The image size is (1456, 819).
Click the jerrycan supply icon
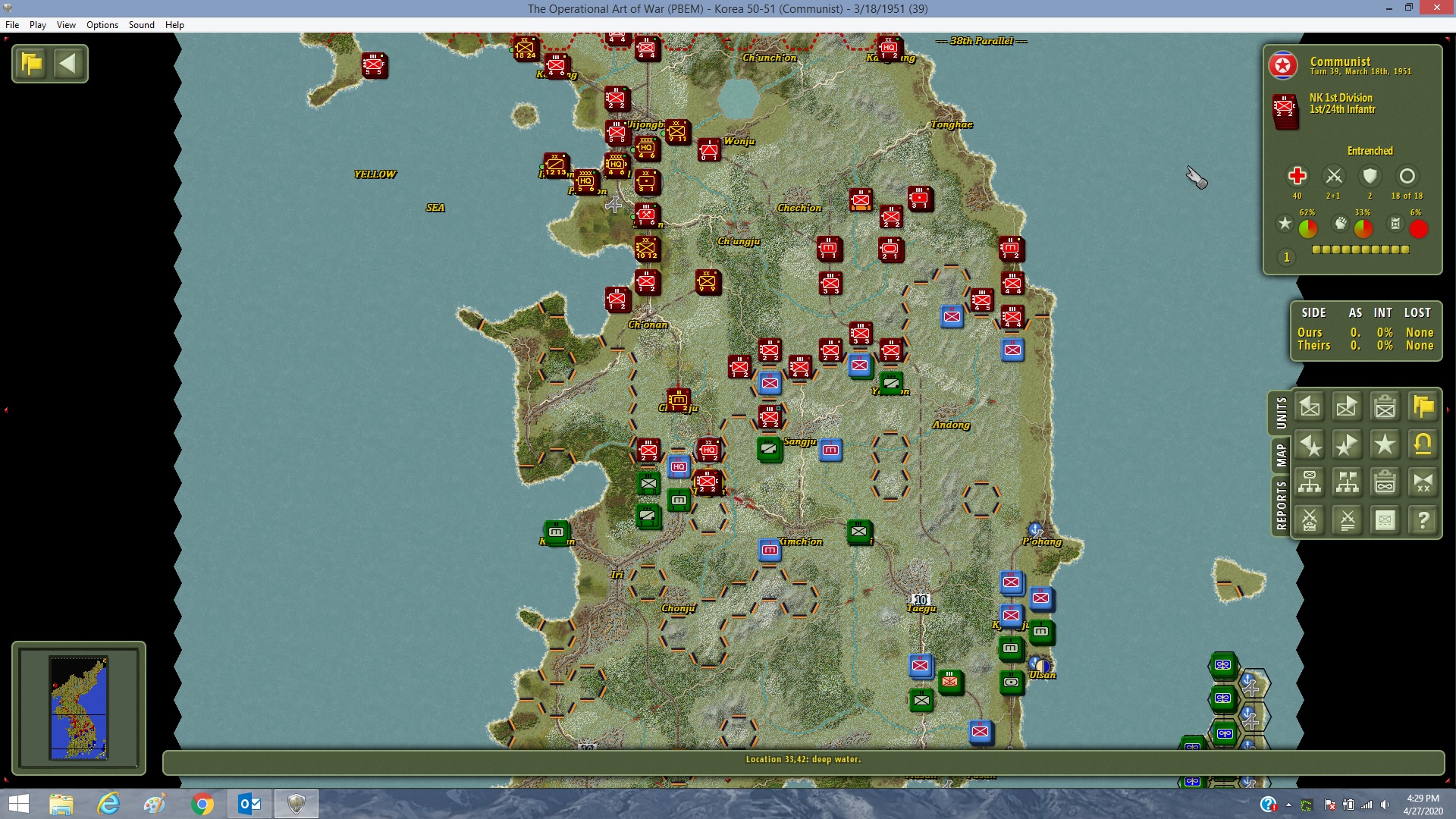pyautogui.click(x=1395, y=223)
